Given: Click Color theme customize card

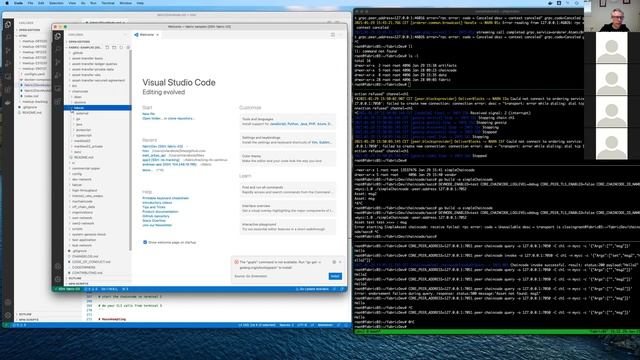Looking at the screenshot, I should pos(287,158).
